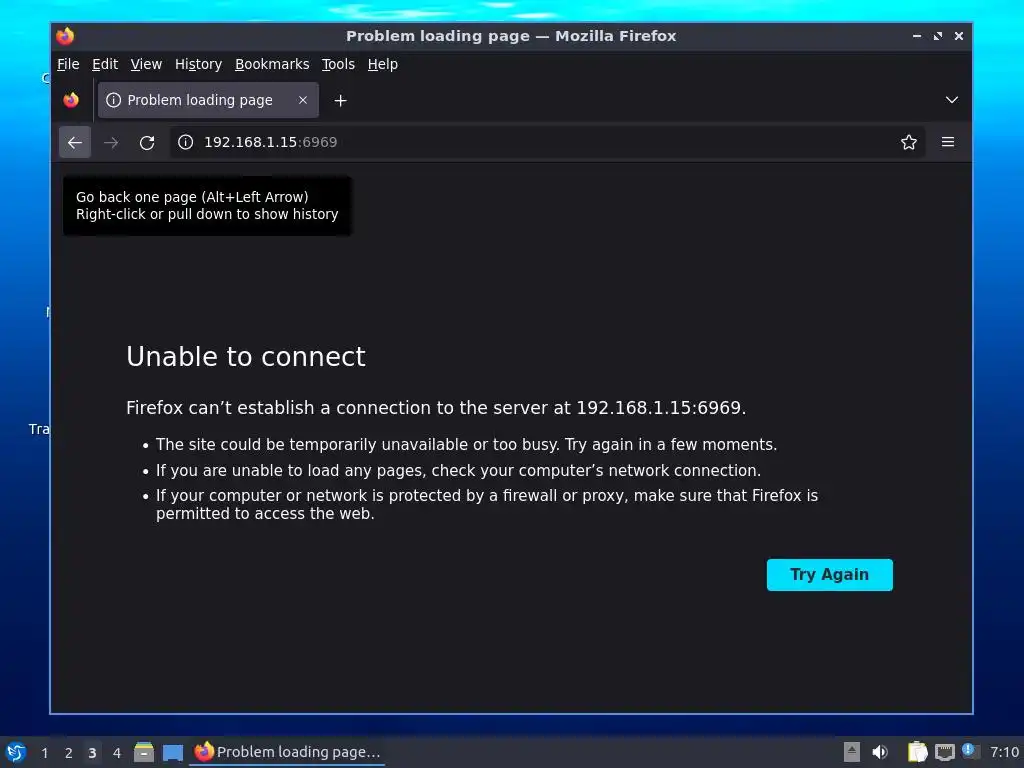Click the forward navigation arrow
The image size is (1024, 768).
click(111, 142)
